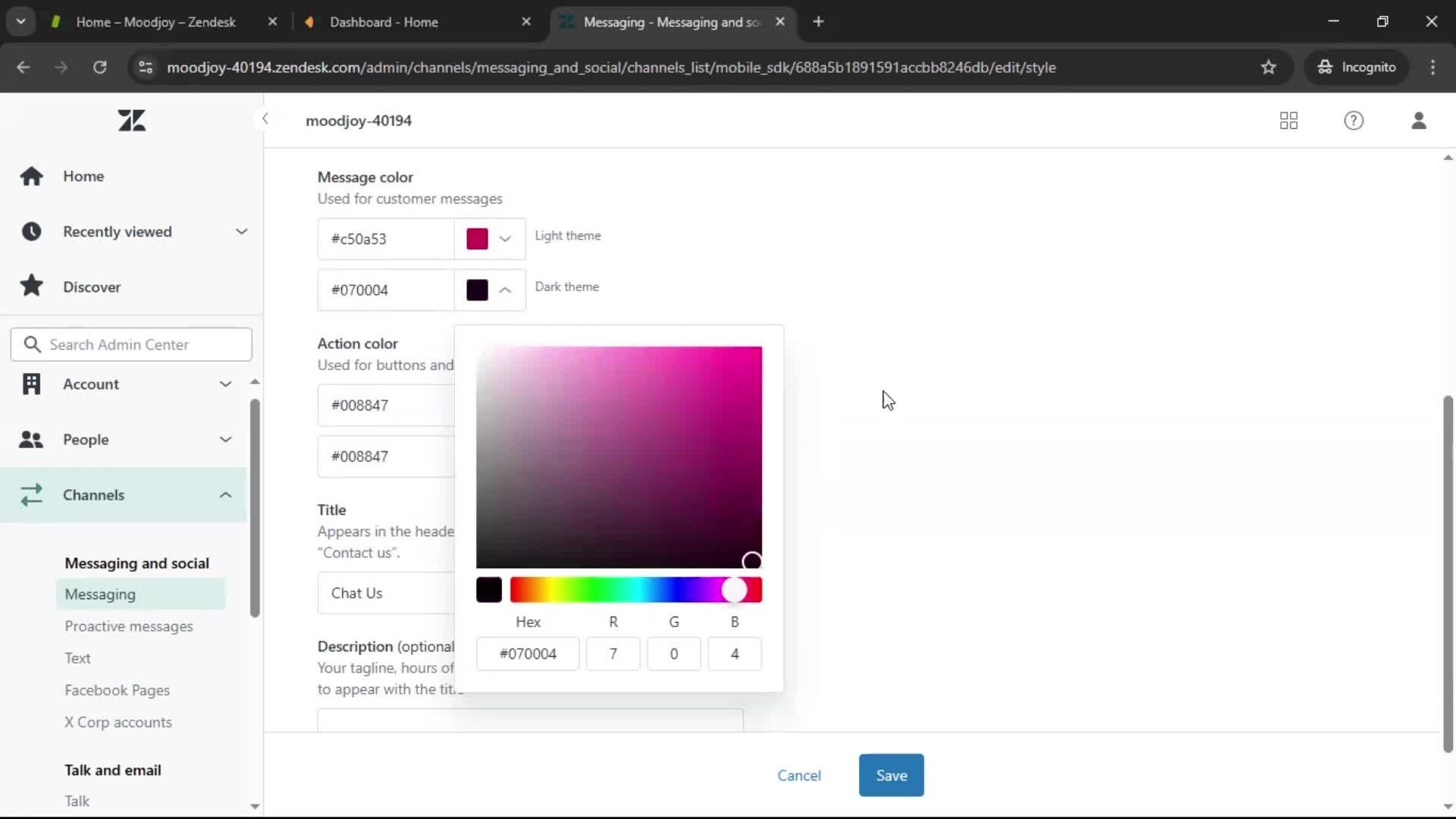The height and width of the screenshot is (819, 1456).
Task: Close the Home – Moodjoy – Zendesk tab
Action: pos(272,22)
